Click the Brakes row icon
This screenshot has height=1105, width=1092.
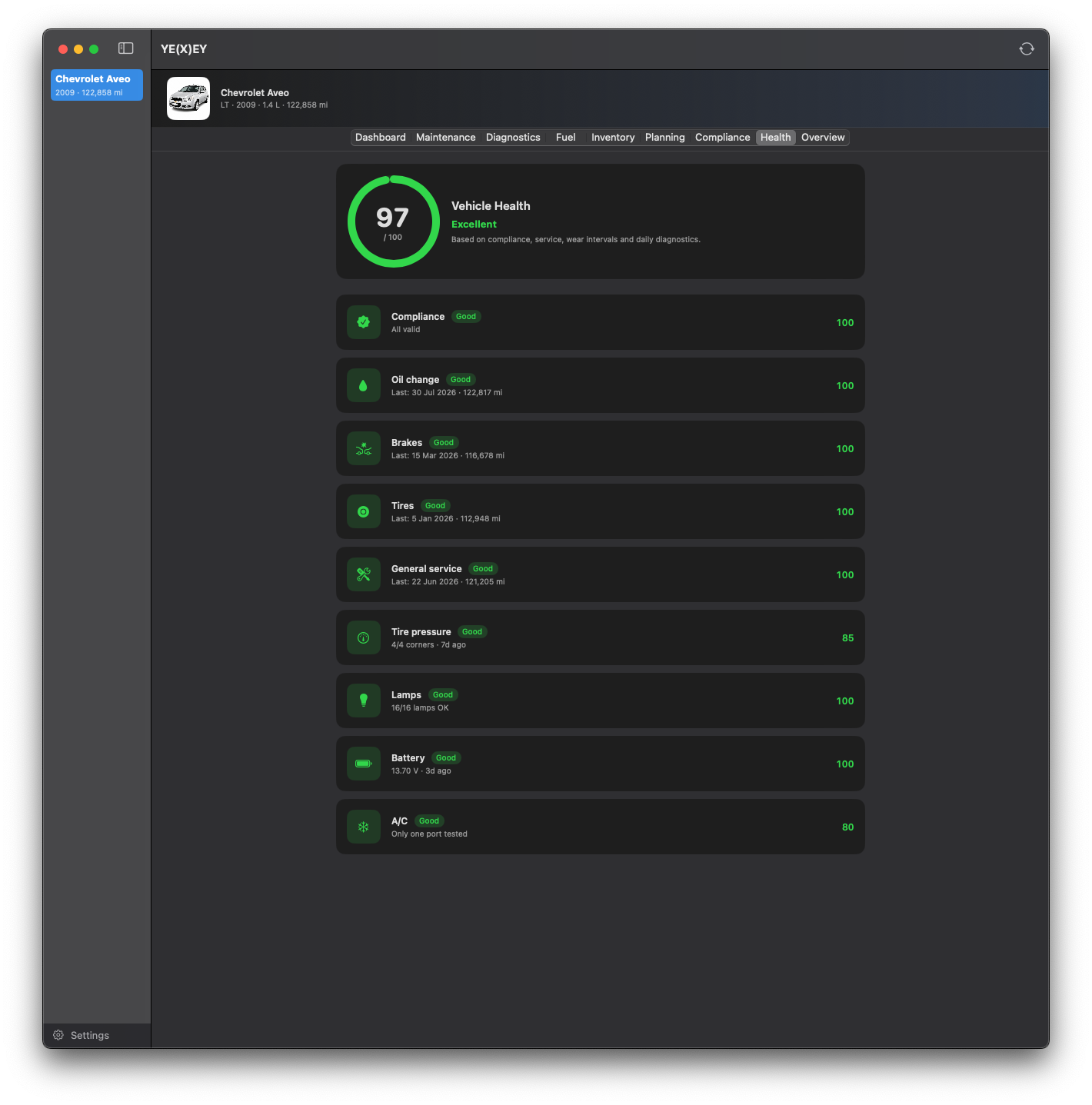click(x=364, y=448)
